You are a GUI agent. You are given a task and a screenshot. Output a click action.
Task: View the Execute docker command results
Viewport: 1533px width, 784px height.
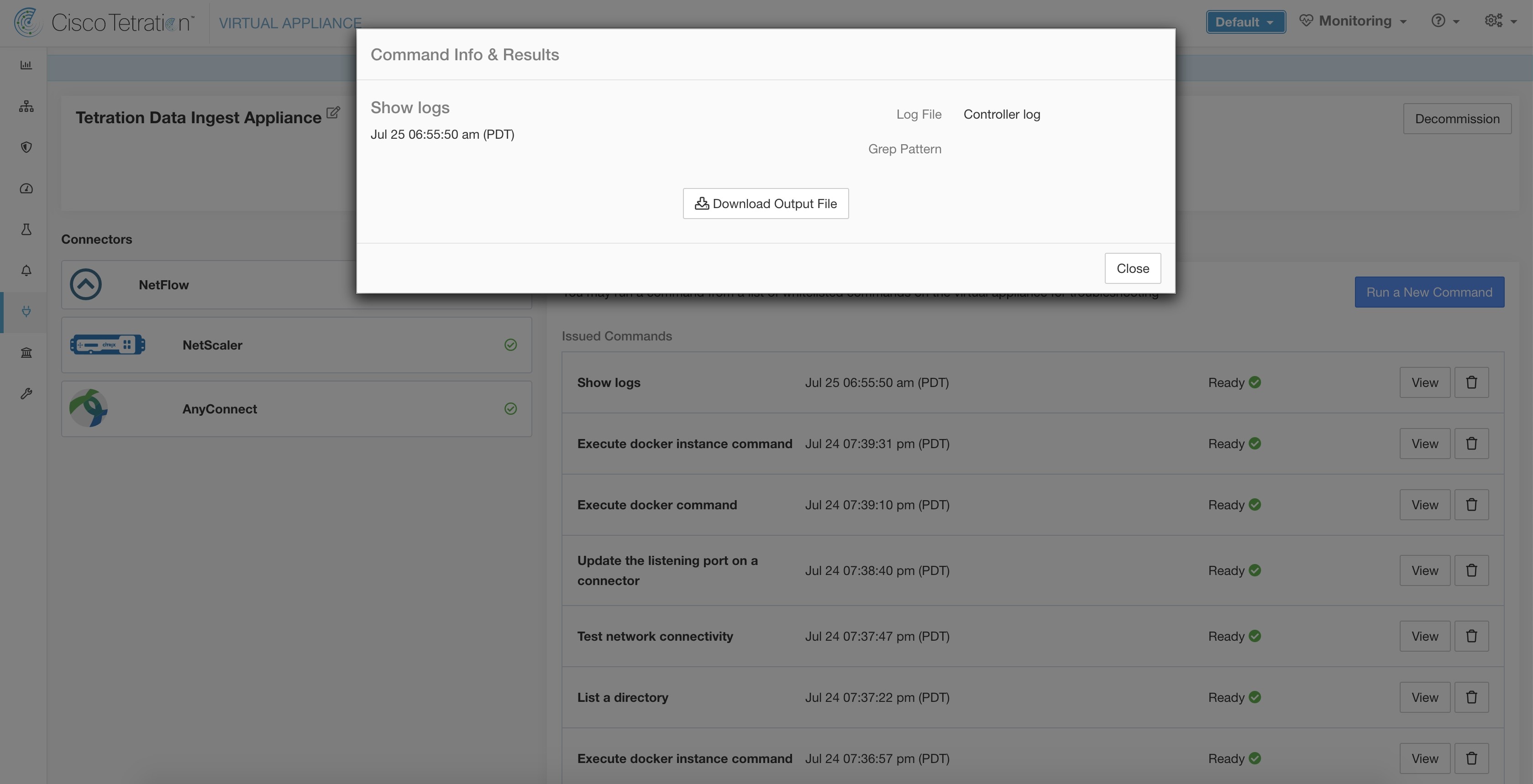click(x=1425, y=504)
